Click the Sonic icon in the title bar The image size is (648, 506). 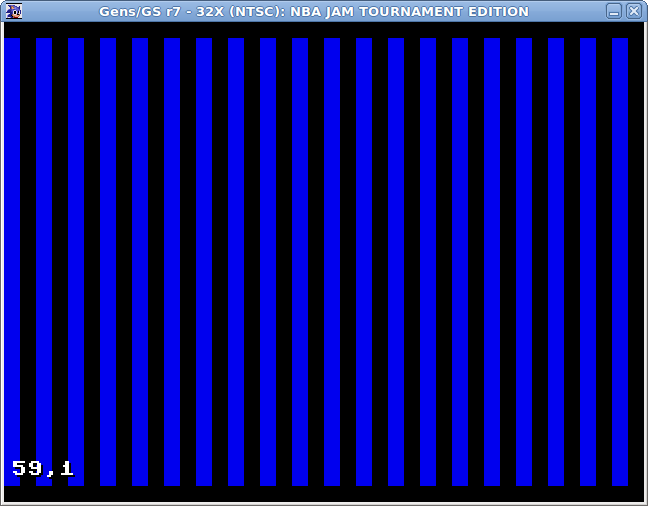tap(12, 12)
